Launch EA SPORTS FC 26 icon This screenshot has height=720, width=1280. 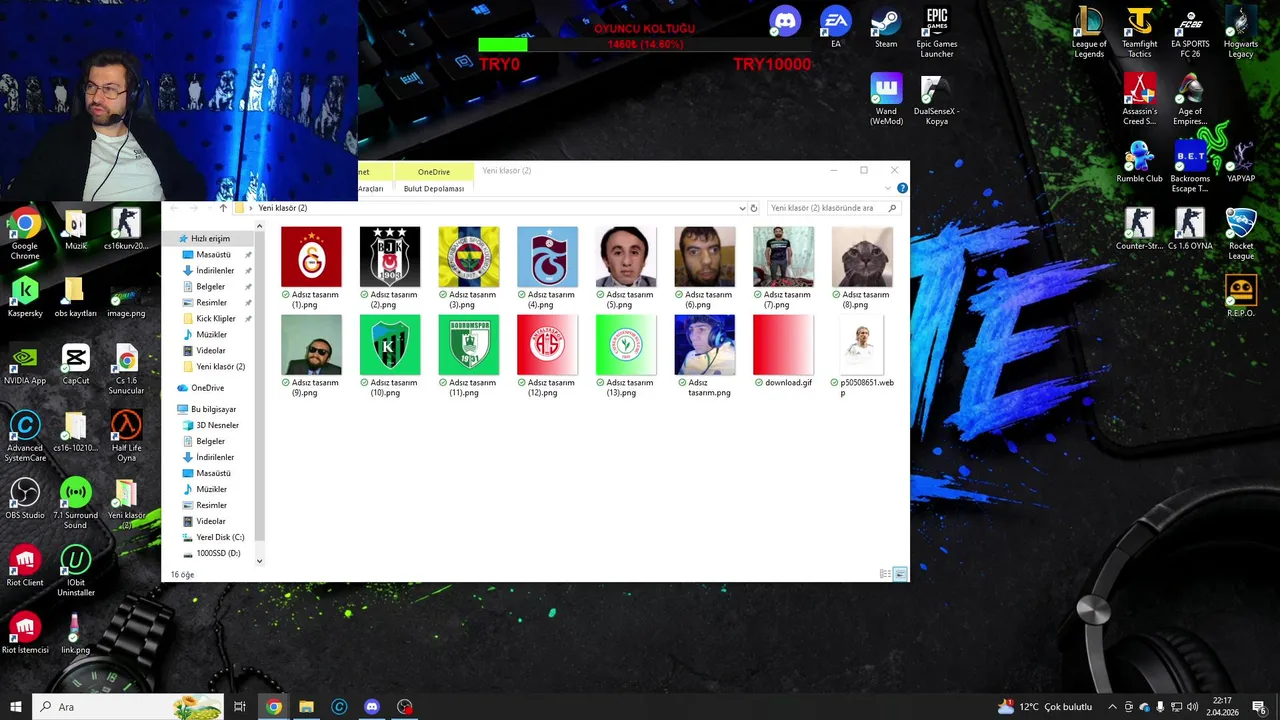1190,32
